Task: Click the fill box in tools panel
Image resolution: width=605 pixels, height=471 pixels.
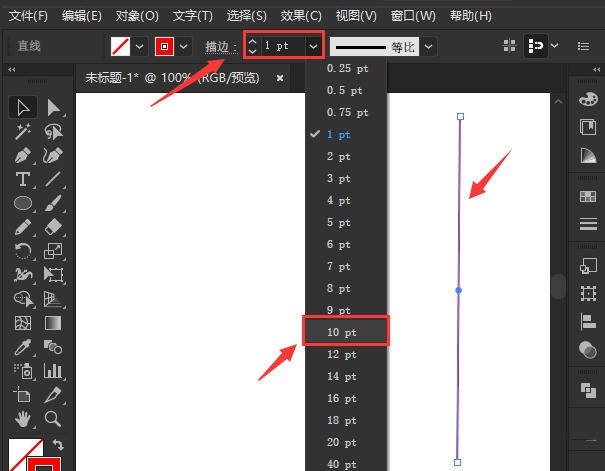Action: tap(24, 454)
